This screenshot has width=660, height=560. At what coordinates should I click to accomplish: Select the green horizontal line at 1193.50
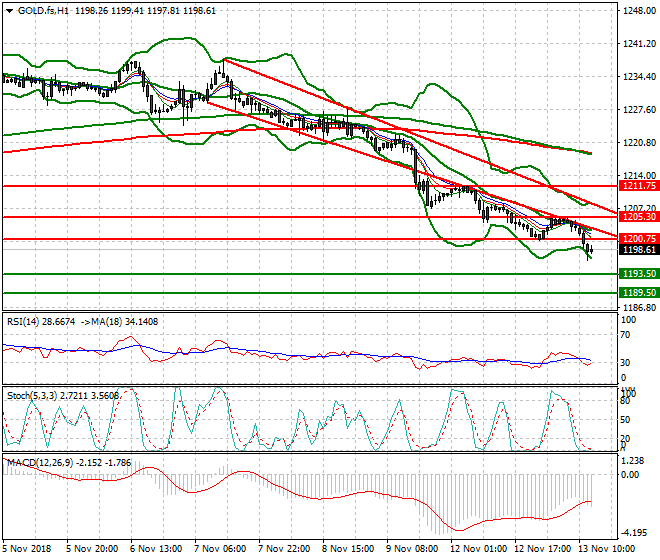[x=300, y=273]
